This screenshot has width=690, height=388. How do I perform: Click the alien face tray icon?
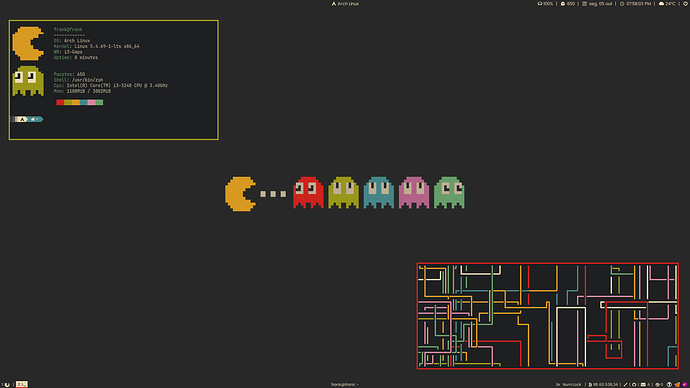click(669, 384)
